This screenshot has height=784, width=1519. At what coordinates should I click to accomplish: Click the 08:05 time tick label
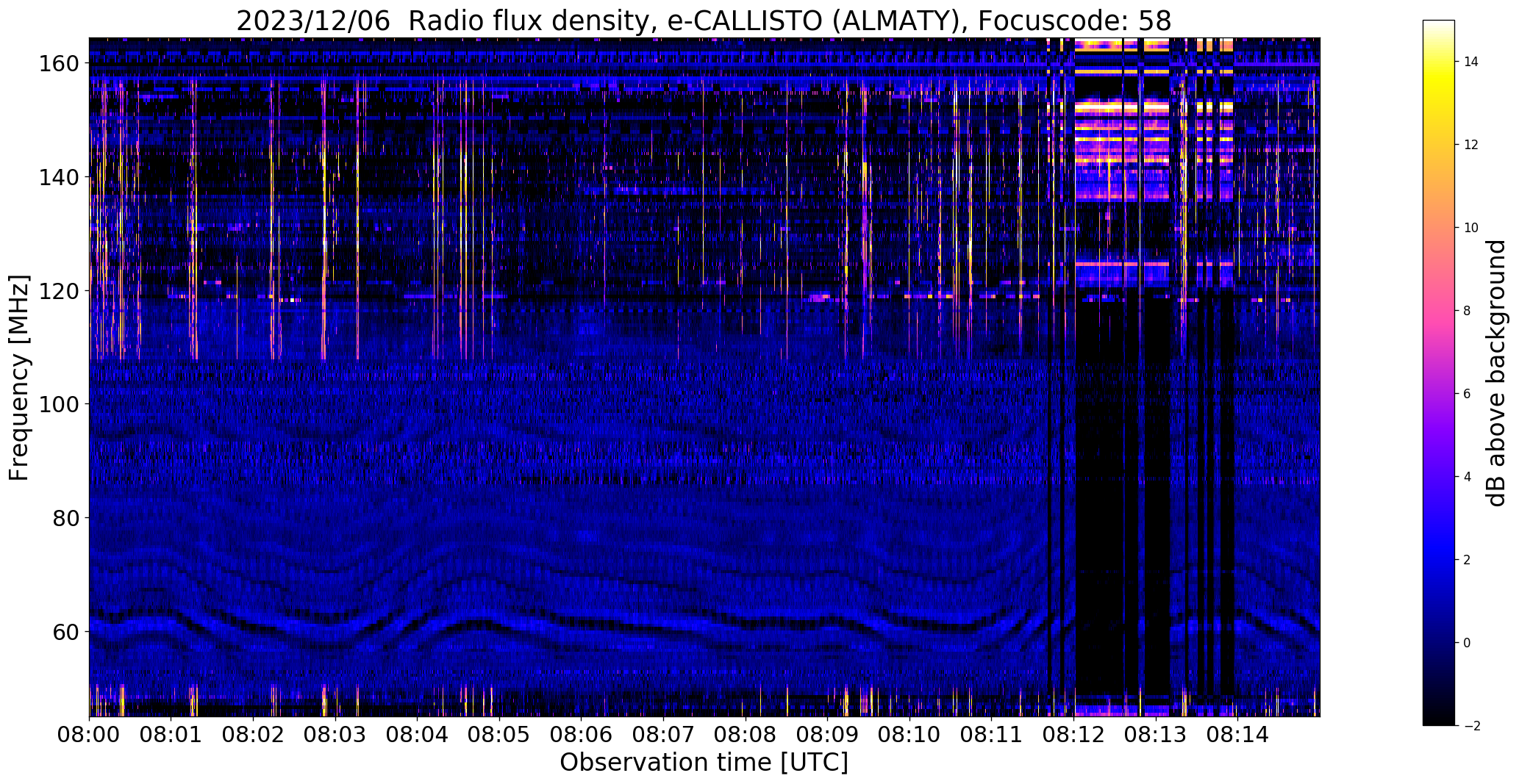coord(499,734)
